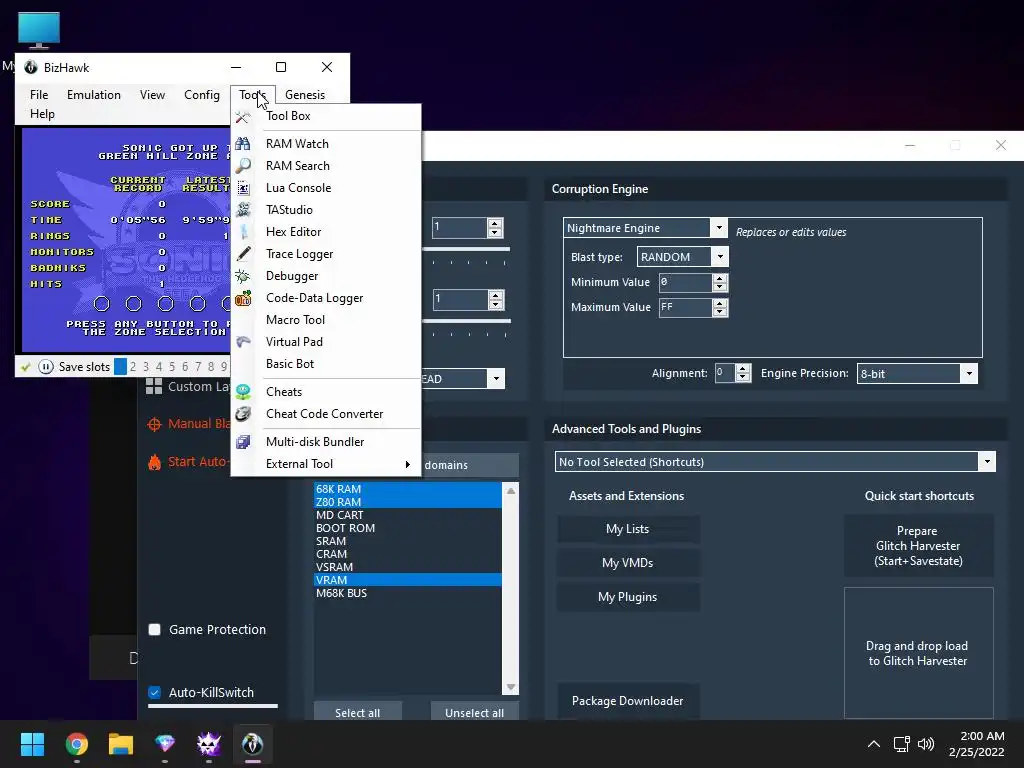Click the Drag and drop Glitch Harvester area
The width and height of the screenshot is (1024, 768).
(918, 653)
